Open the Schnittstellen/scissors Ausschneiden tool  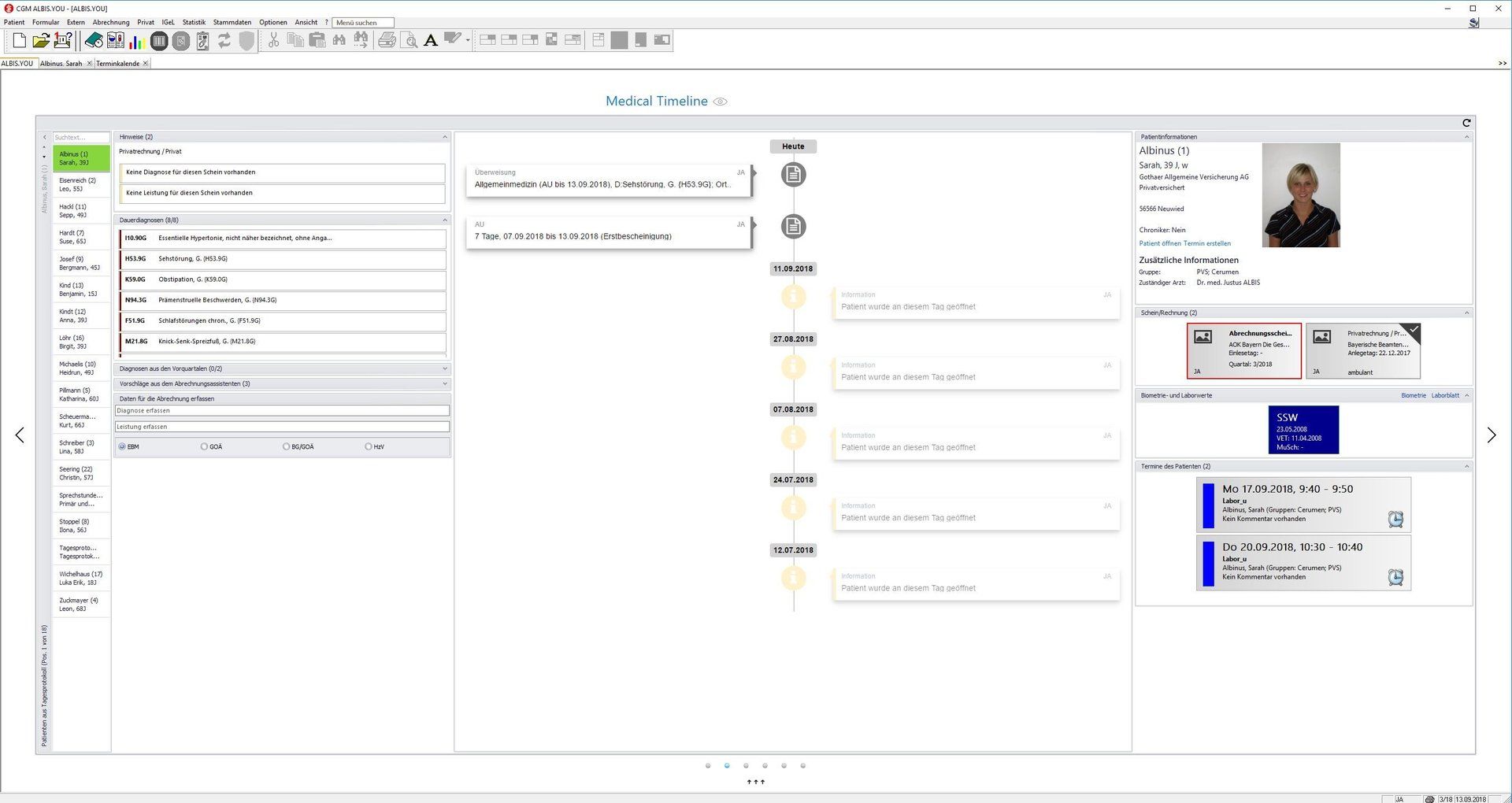click(274, 40)
